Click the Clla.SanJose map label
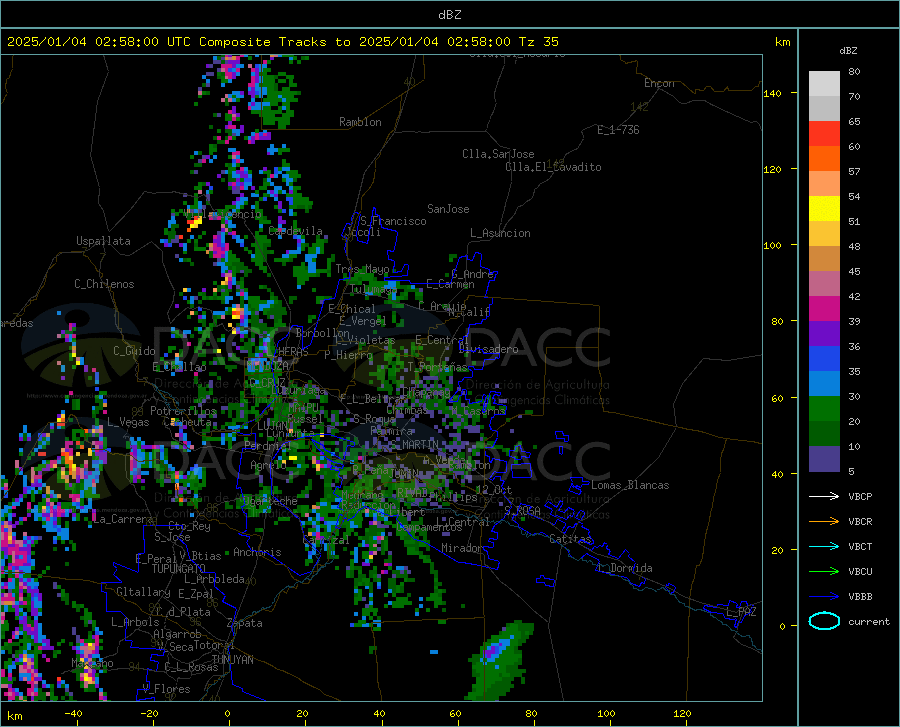 [x=498, y=154]
